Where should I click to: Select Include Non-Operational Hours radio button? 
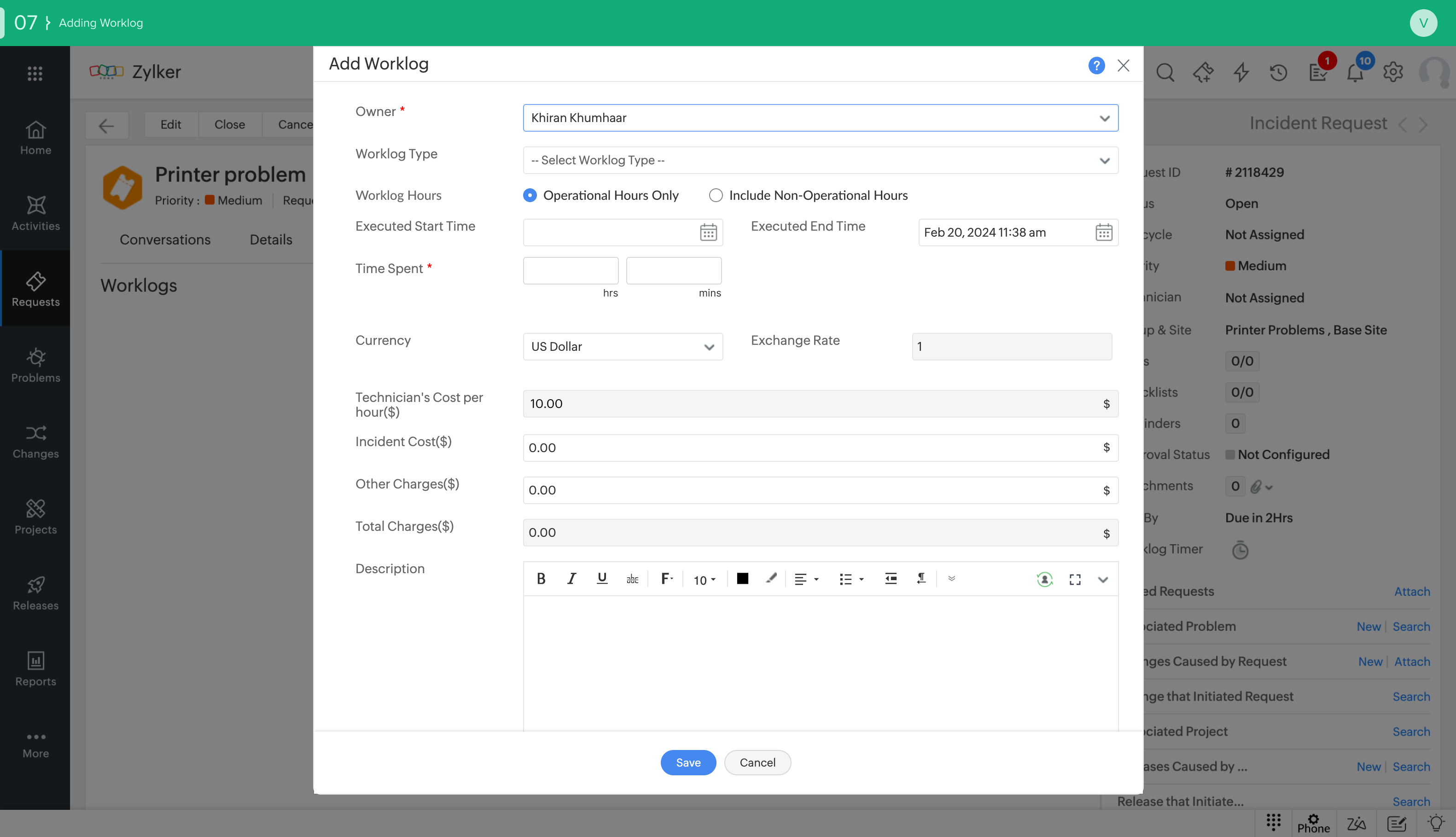click(716, 196)
